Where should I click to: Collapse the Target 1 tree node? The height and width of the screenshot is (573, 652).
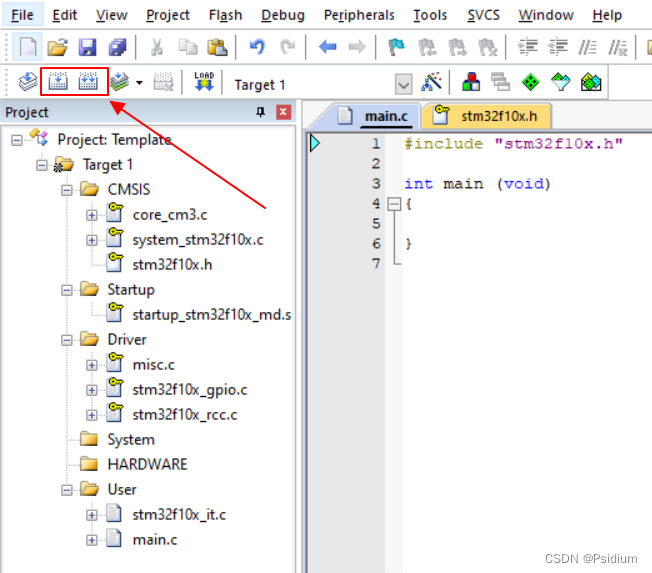point(42,165)
